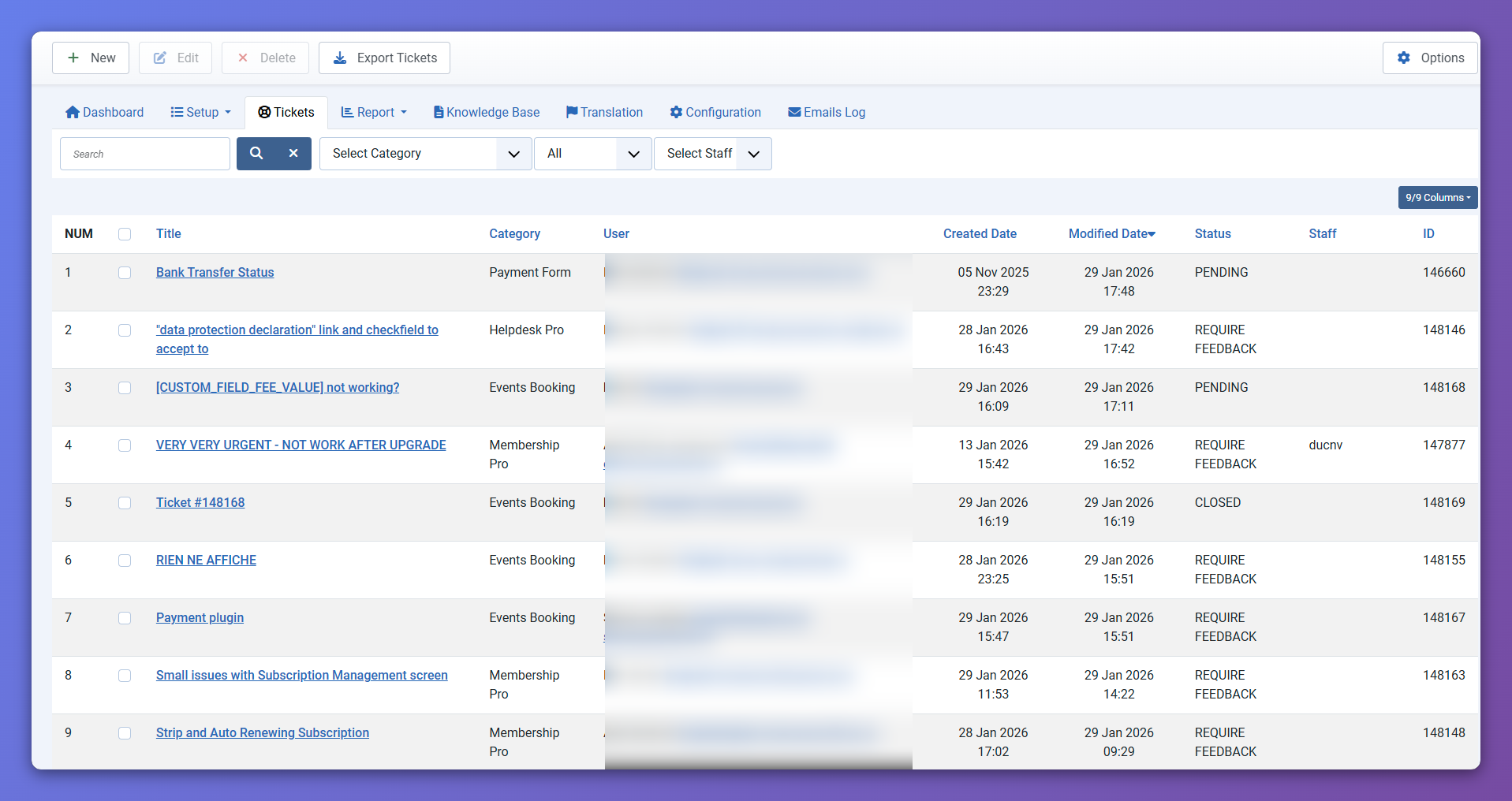Open the 9/9 Columns dropdown
Viewport: 1512px width, 801px height.
[x=1437, y=198]
